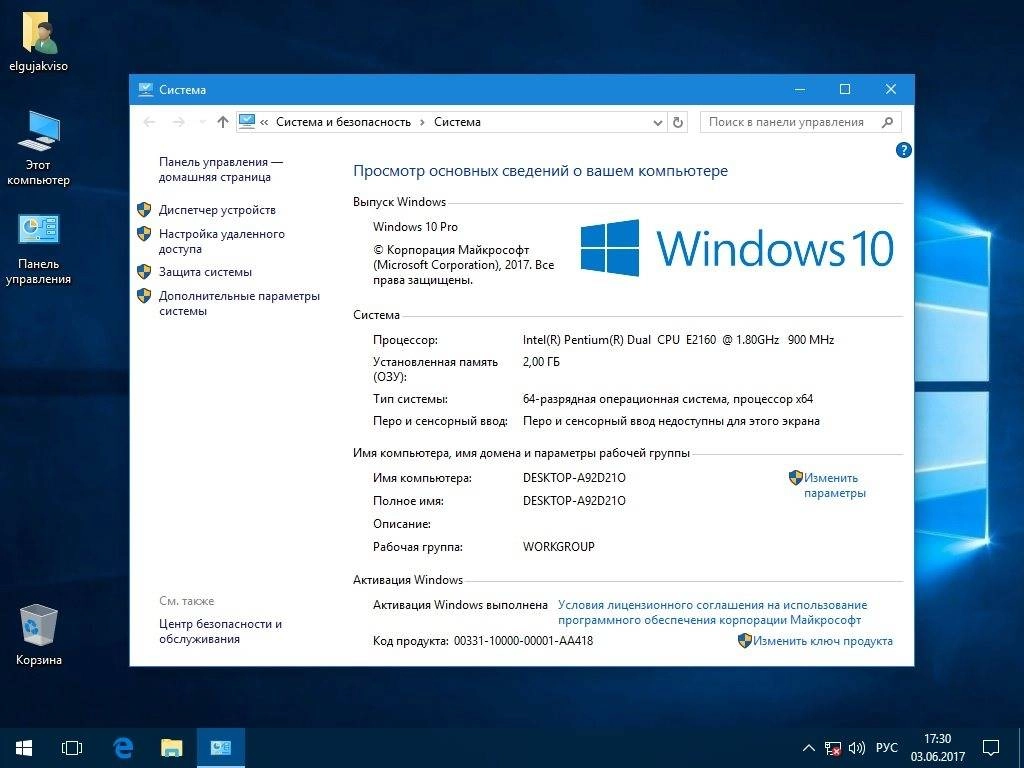
Task: Open Центр безопасности и обслуживания
Action: [x=220, y=631]
